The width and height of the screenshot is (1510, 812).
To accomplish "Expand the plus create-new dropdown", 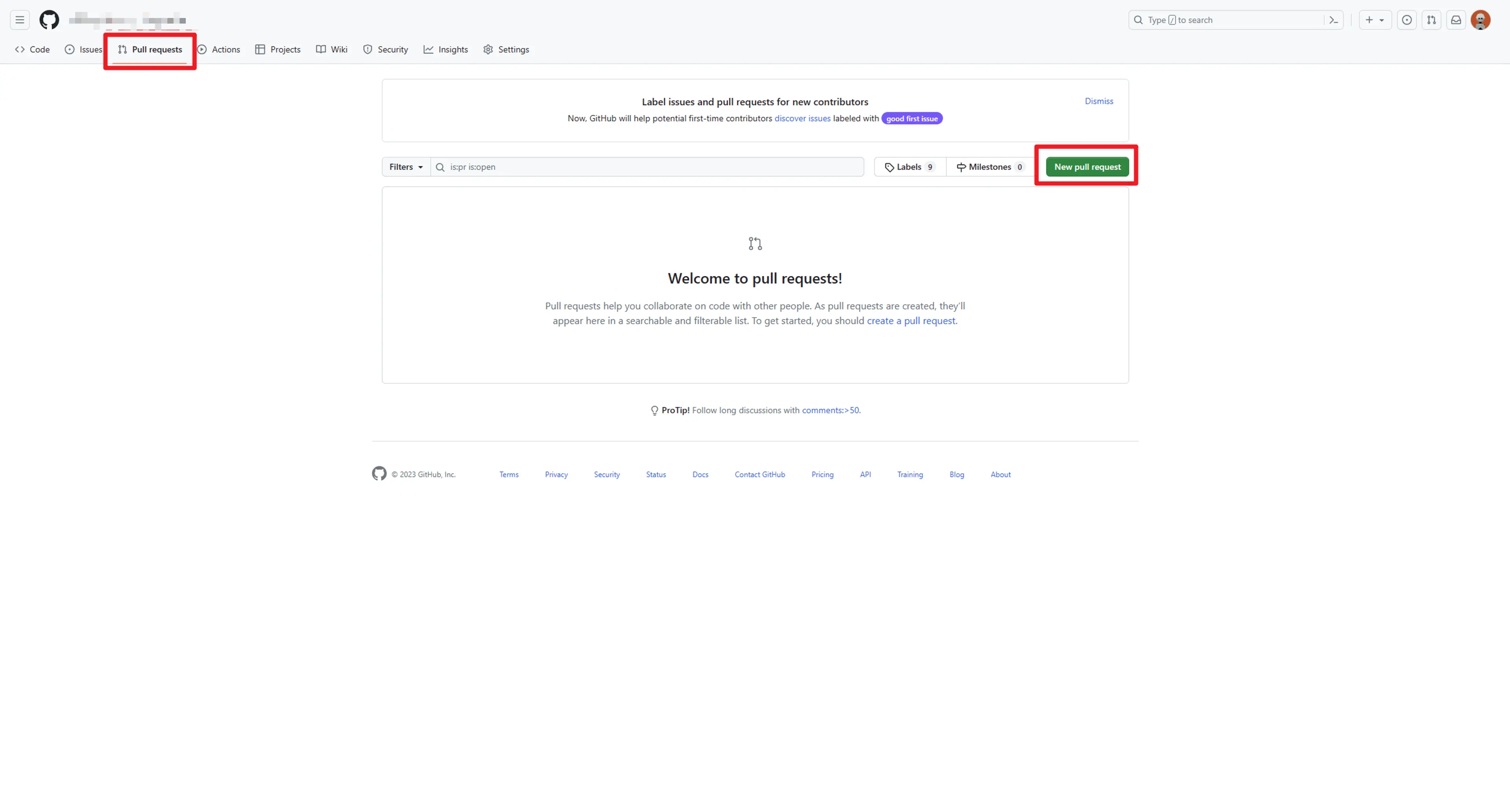I will [1375, 20].
